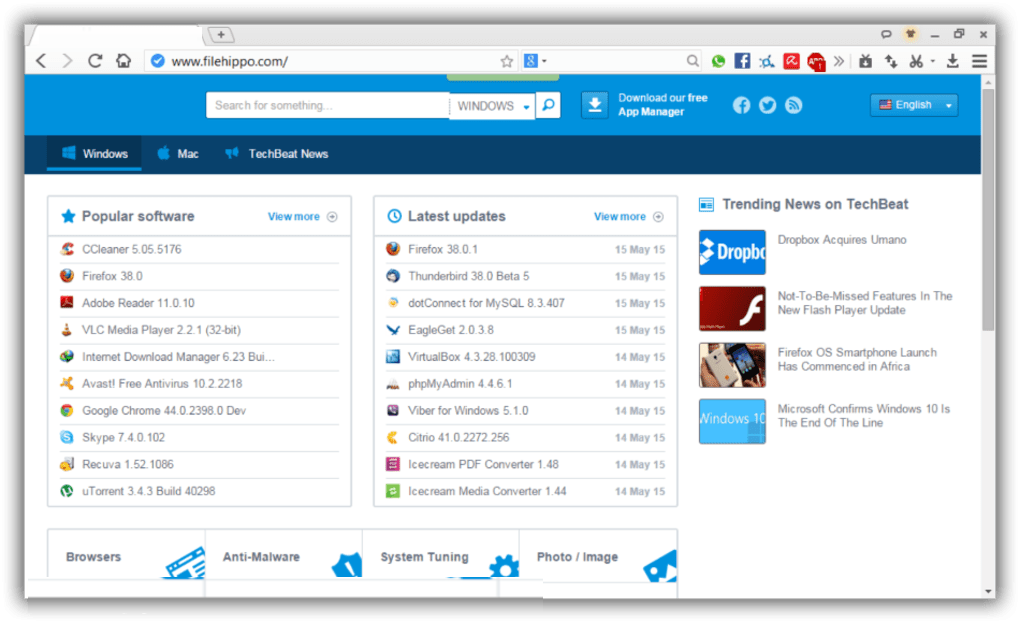Open the Dropbox news thumbnail
This screenshot has width=1020, height=623.
[732, 252]
